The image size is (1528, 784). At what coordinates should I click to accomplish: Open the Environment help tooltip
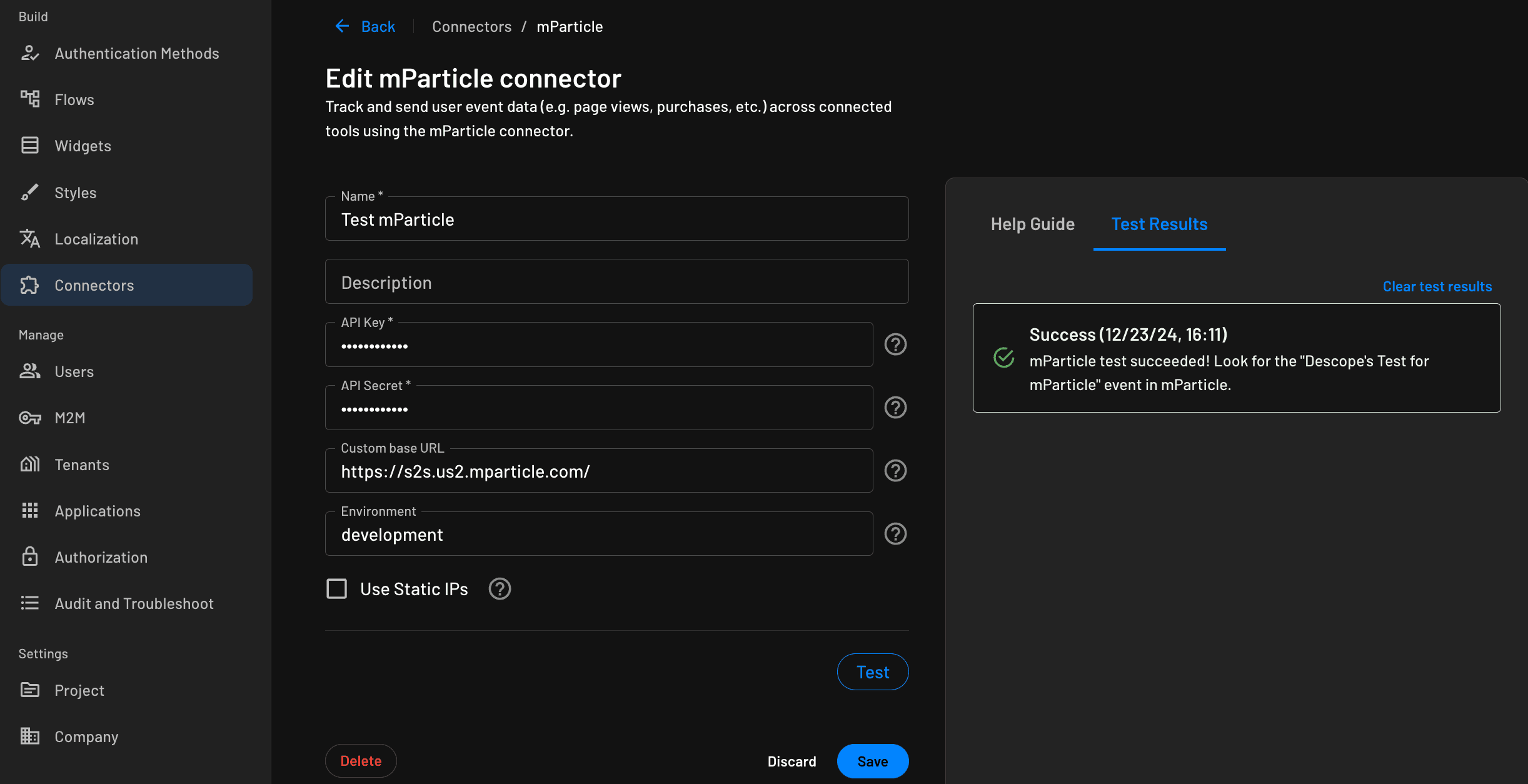[895, 533]
